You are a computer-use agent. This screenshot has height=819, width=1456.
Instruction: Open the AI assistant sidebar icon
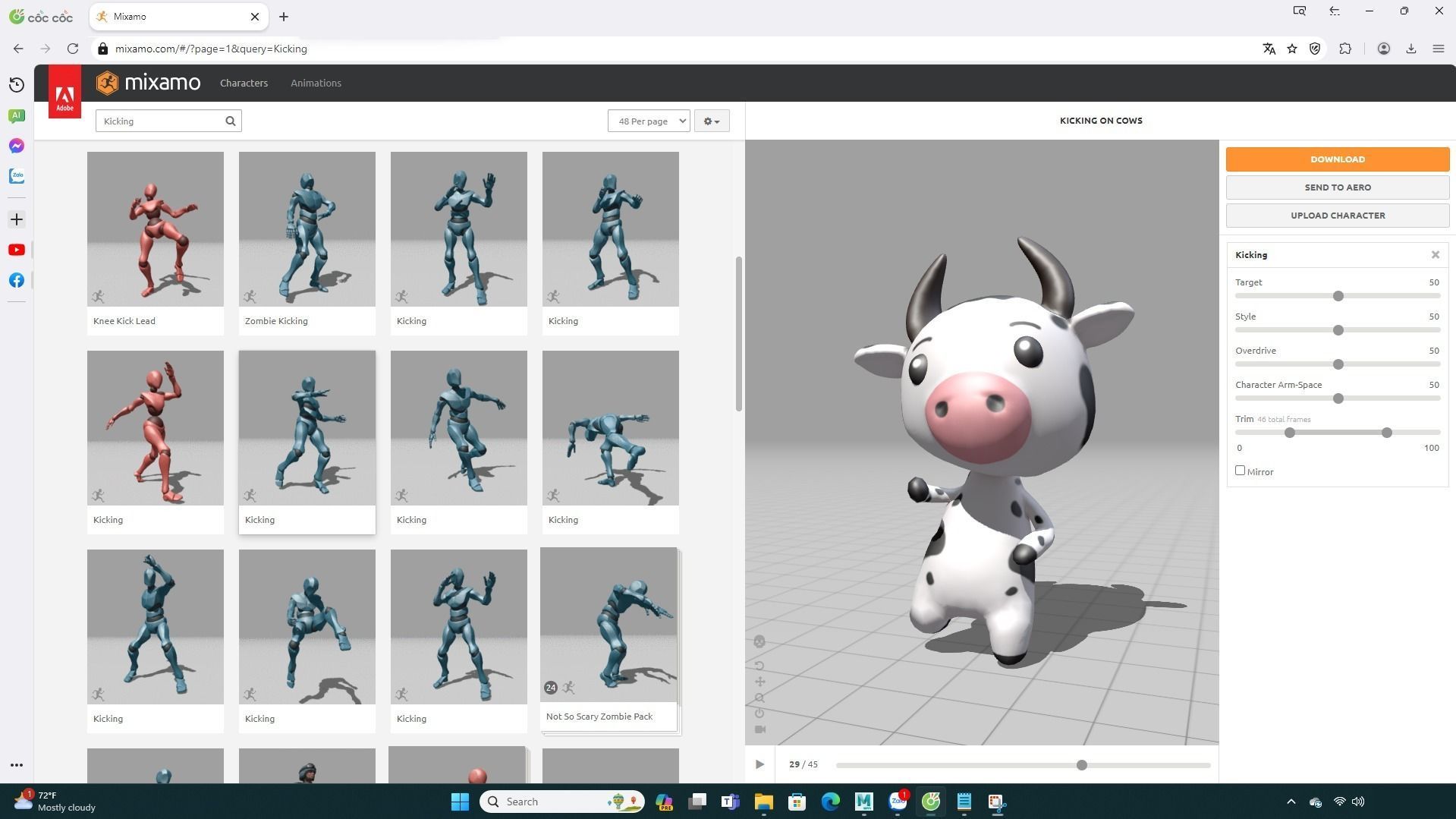pyautogui.click(x=17, y=115)
